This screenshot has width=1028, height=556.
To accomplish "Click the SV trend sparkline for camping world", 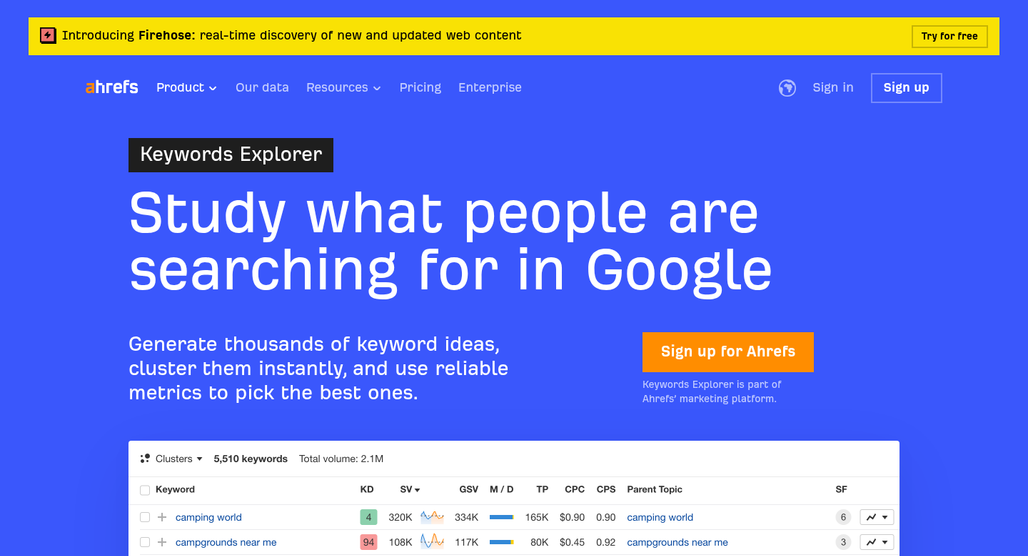I will [x=432, y=518].
